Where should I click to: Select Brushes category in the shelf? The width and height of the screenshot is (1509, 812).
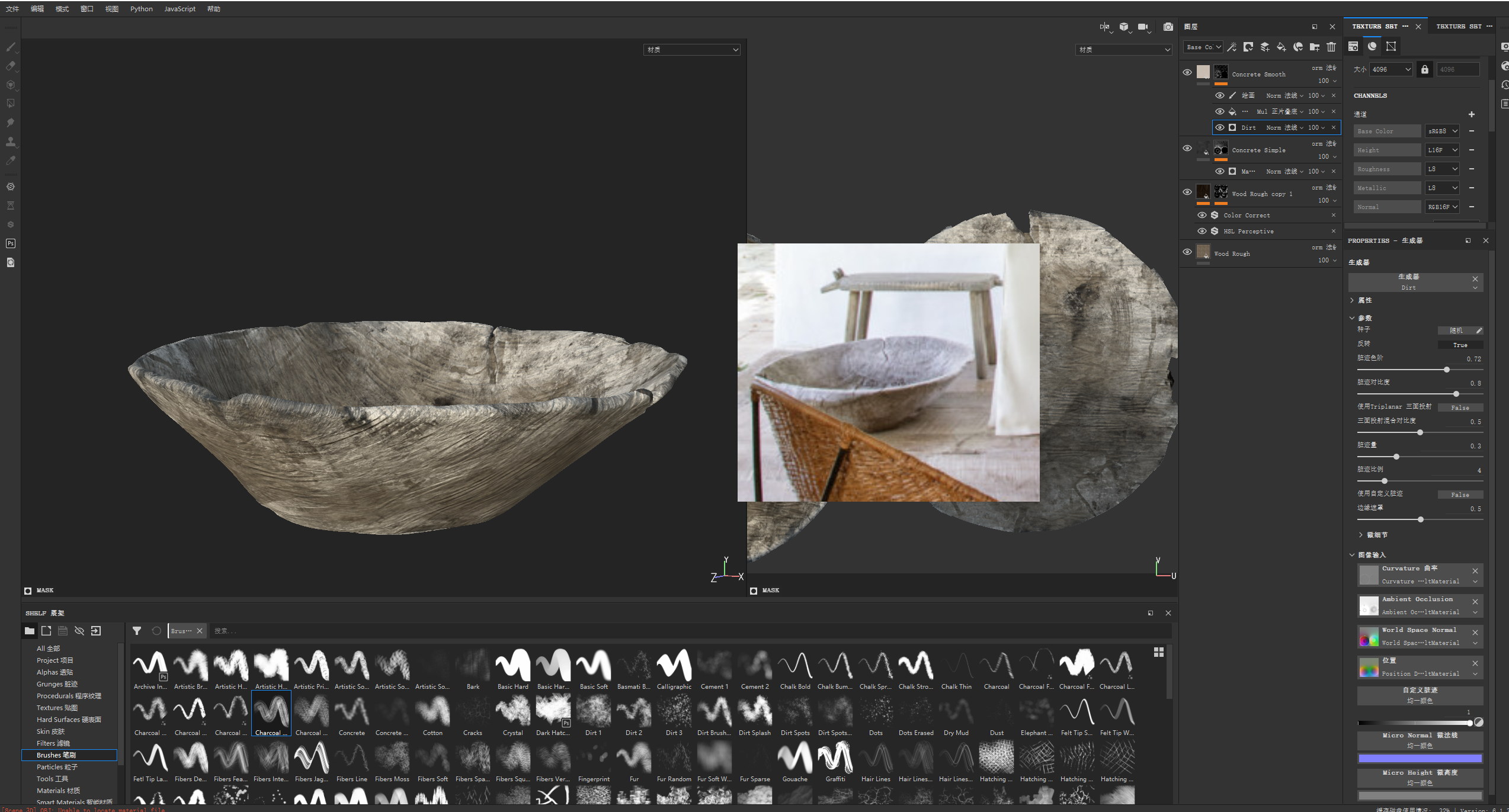[56, 755]
